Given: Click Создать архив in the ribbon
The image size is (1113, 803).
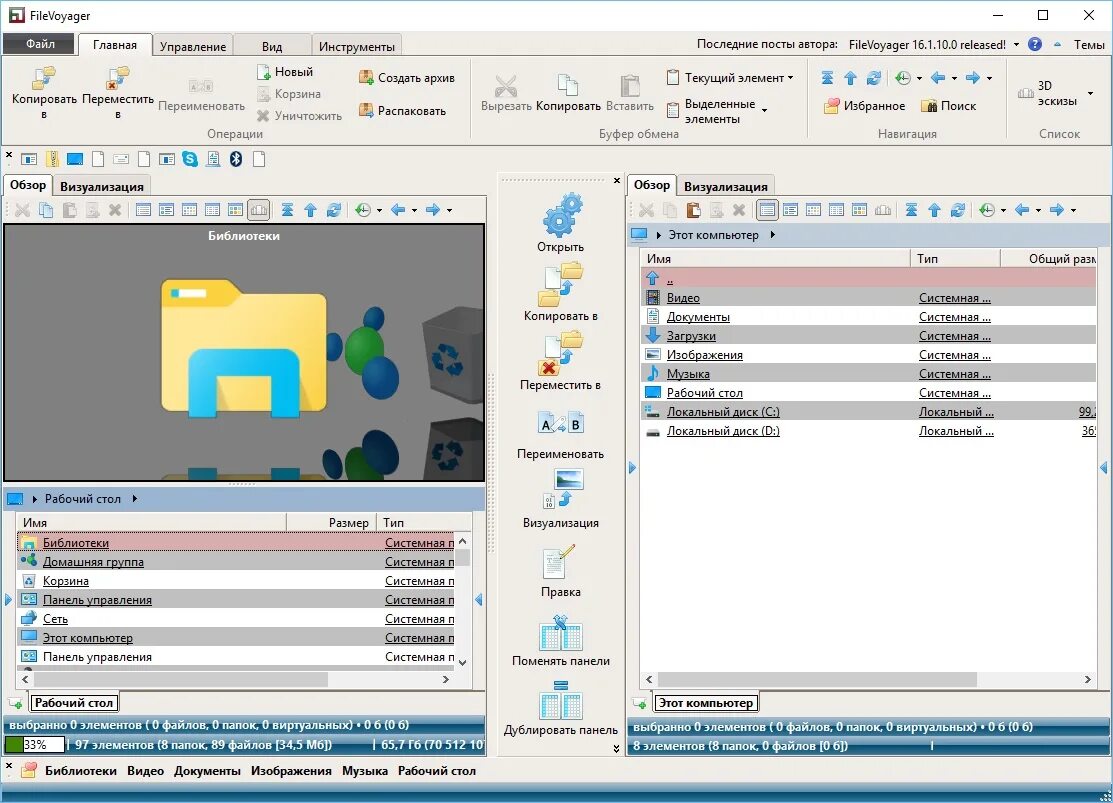Looking at the screenshot, I should (407, 78).
